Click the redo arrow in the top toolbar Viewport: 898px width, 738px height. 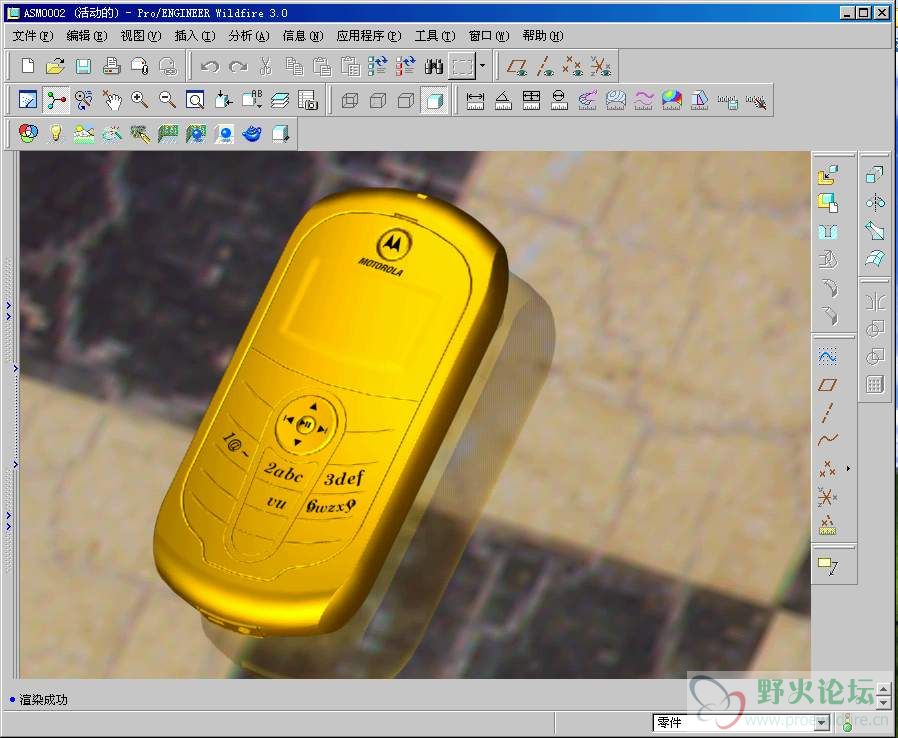click(238, 66)
